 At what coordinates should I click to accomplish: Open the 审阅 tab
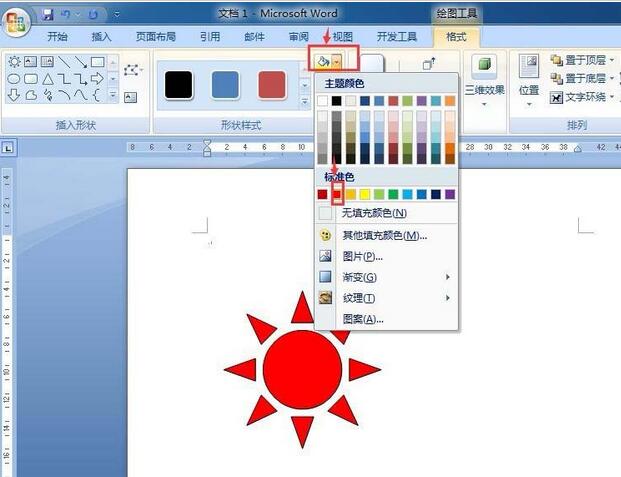click(x=298, y=37)
